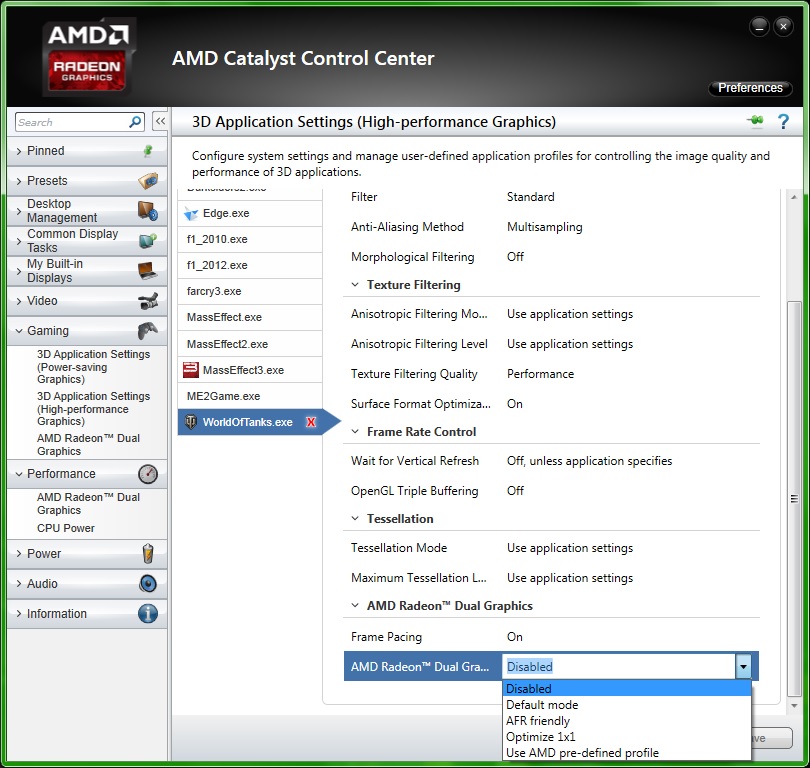Image resolution: width=810 pixels, height=768 pixels.
Task: Click the search magnifier icon
Action: coord(135,122)
